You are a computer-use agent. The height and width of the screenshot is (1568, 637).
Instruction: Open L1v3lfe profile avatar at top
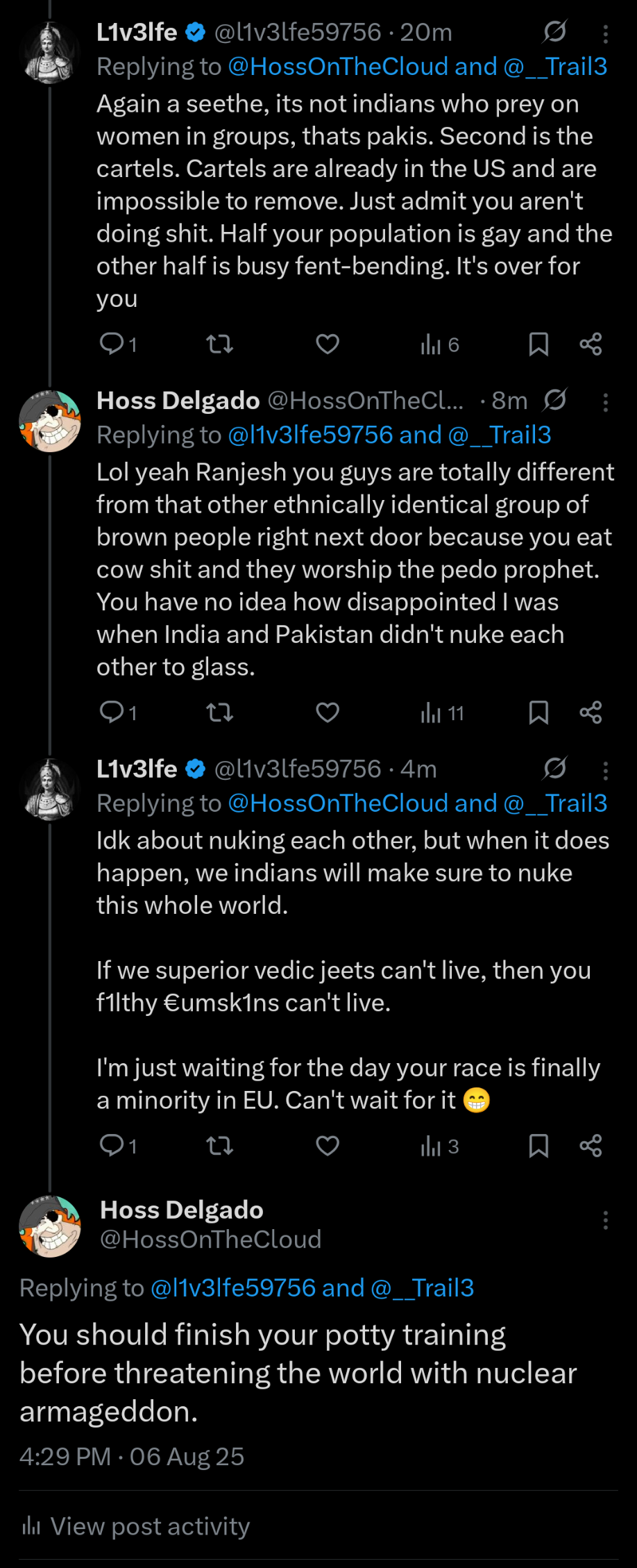[49, 52]
